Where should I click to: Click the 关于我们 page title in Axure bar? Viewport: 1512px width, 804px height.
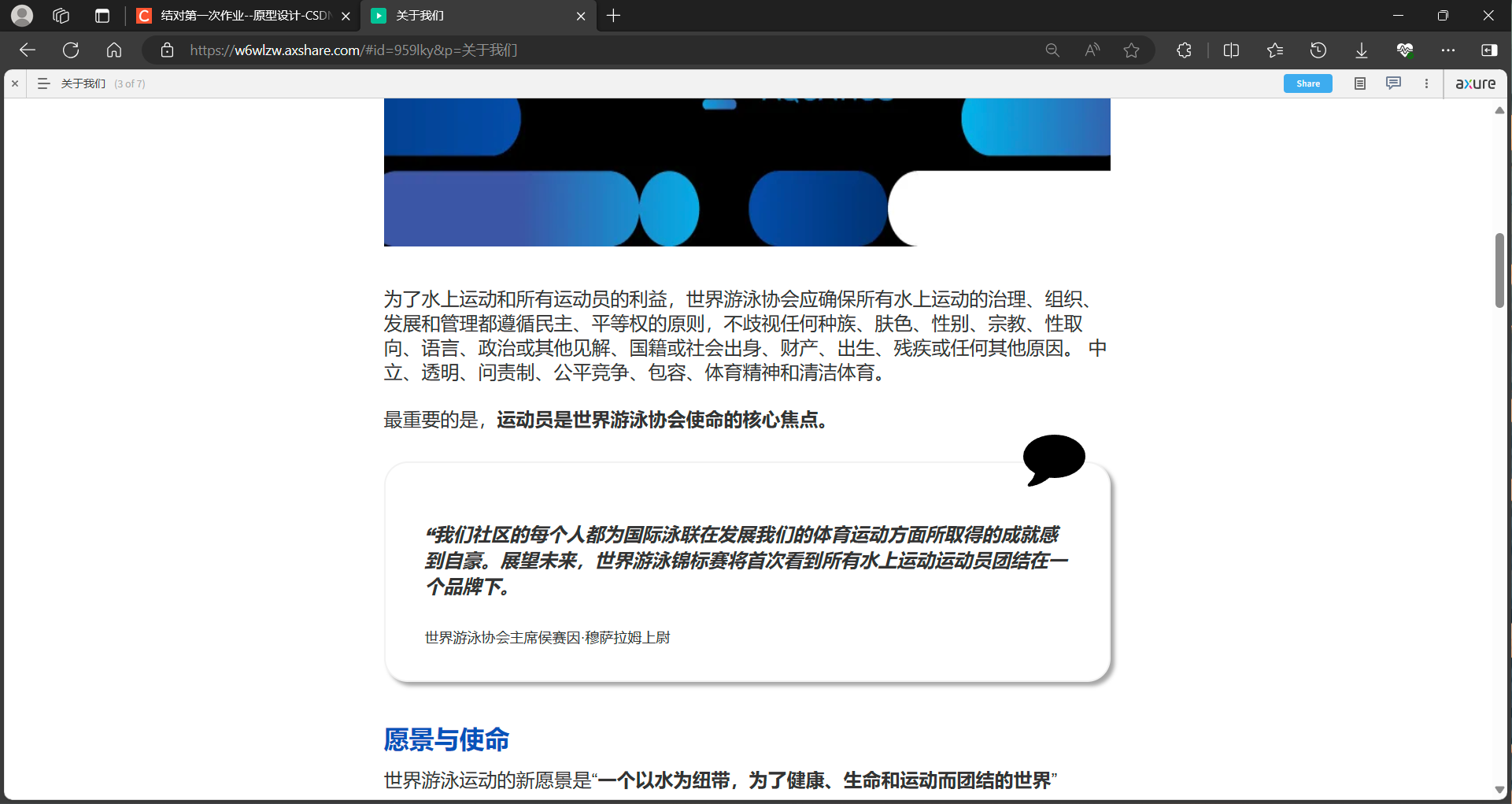[83, 83]
